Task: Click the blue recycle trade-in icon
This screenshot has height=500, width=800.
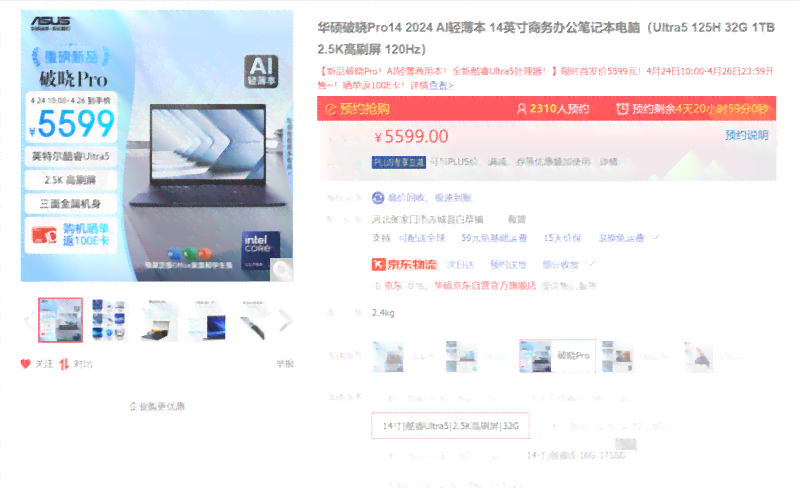Action: [379, 198]
